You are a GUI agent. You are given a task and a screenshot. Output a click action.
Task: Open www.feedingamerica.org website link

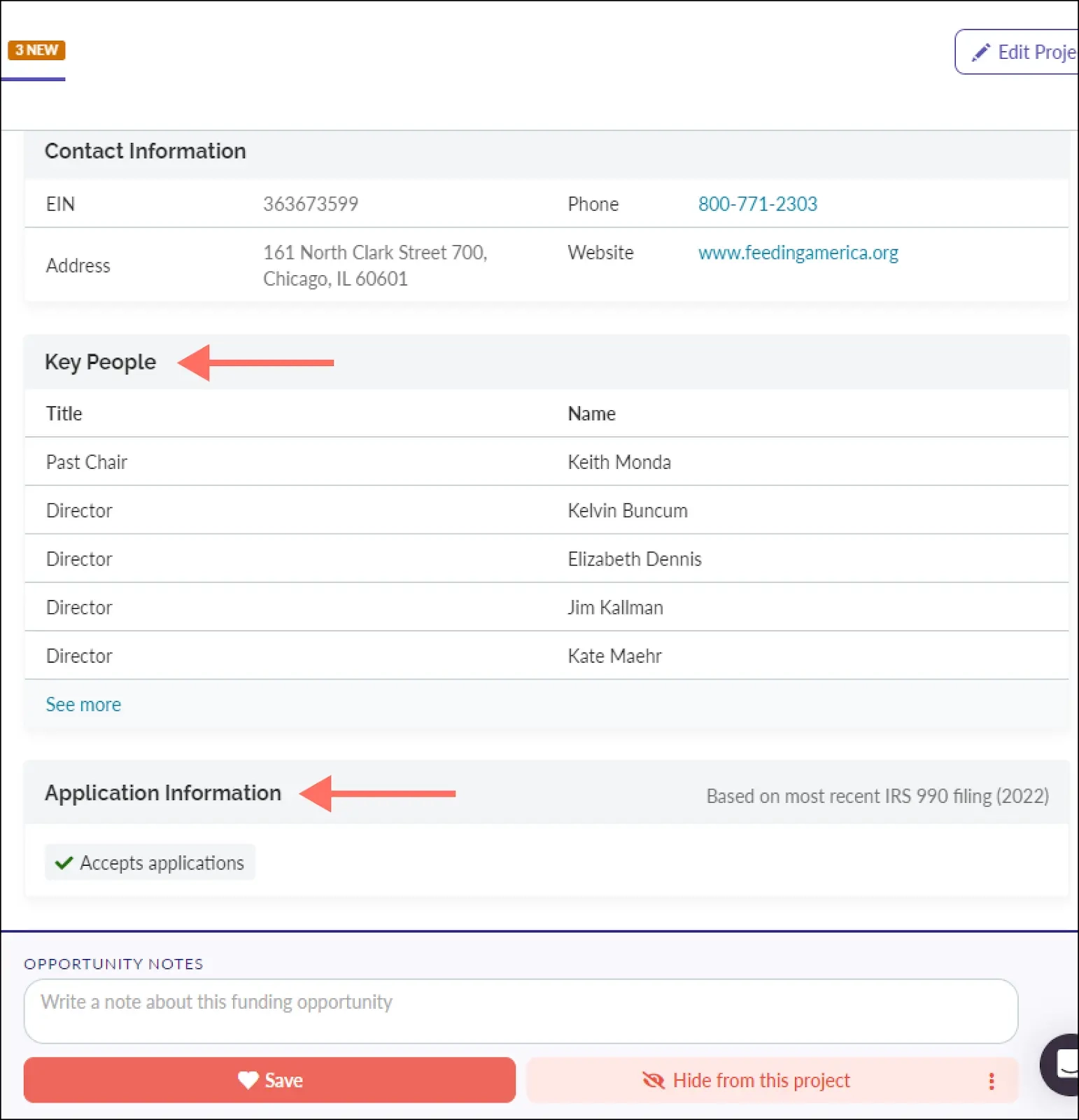pyautogui.click(x=798, y=253)
